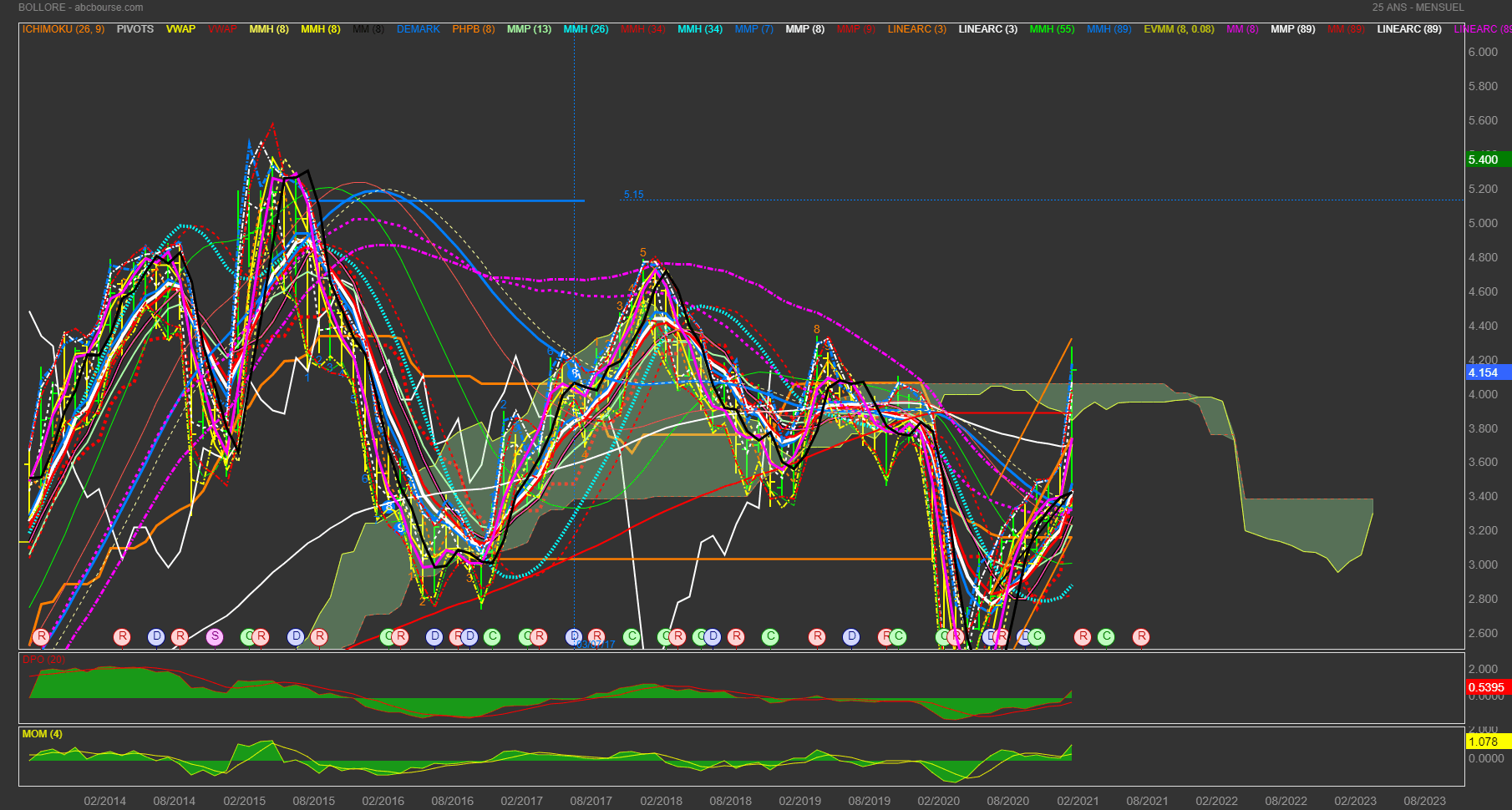
Task: Click the white LINEARC (89) label
Action: (x=1409, y=29)
